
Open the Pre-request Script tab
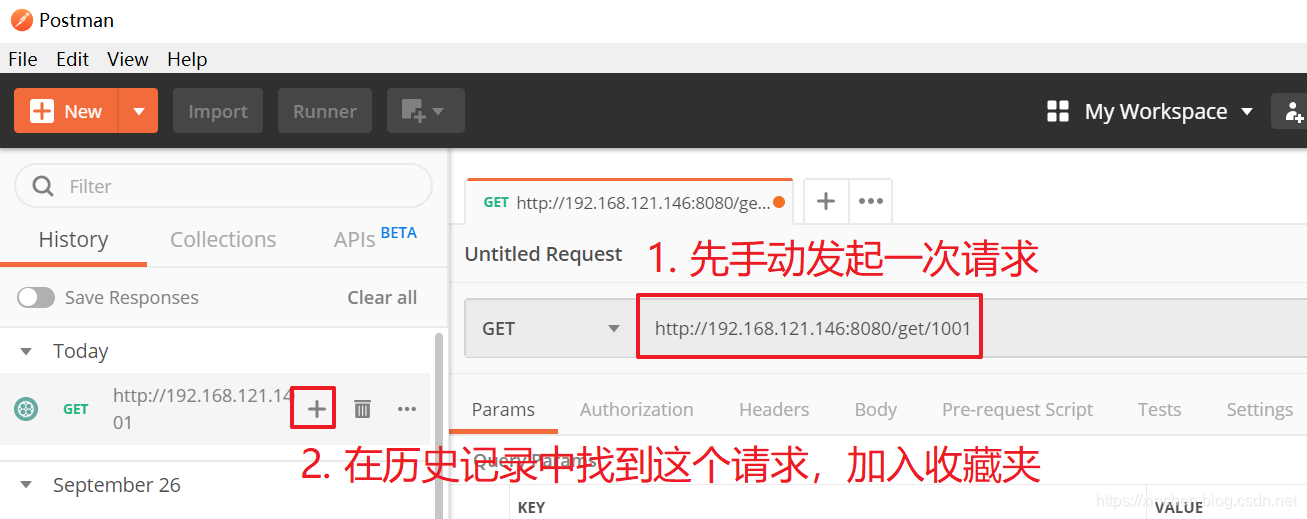(1017, 409)
